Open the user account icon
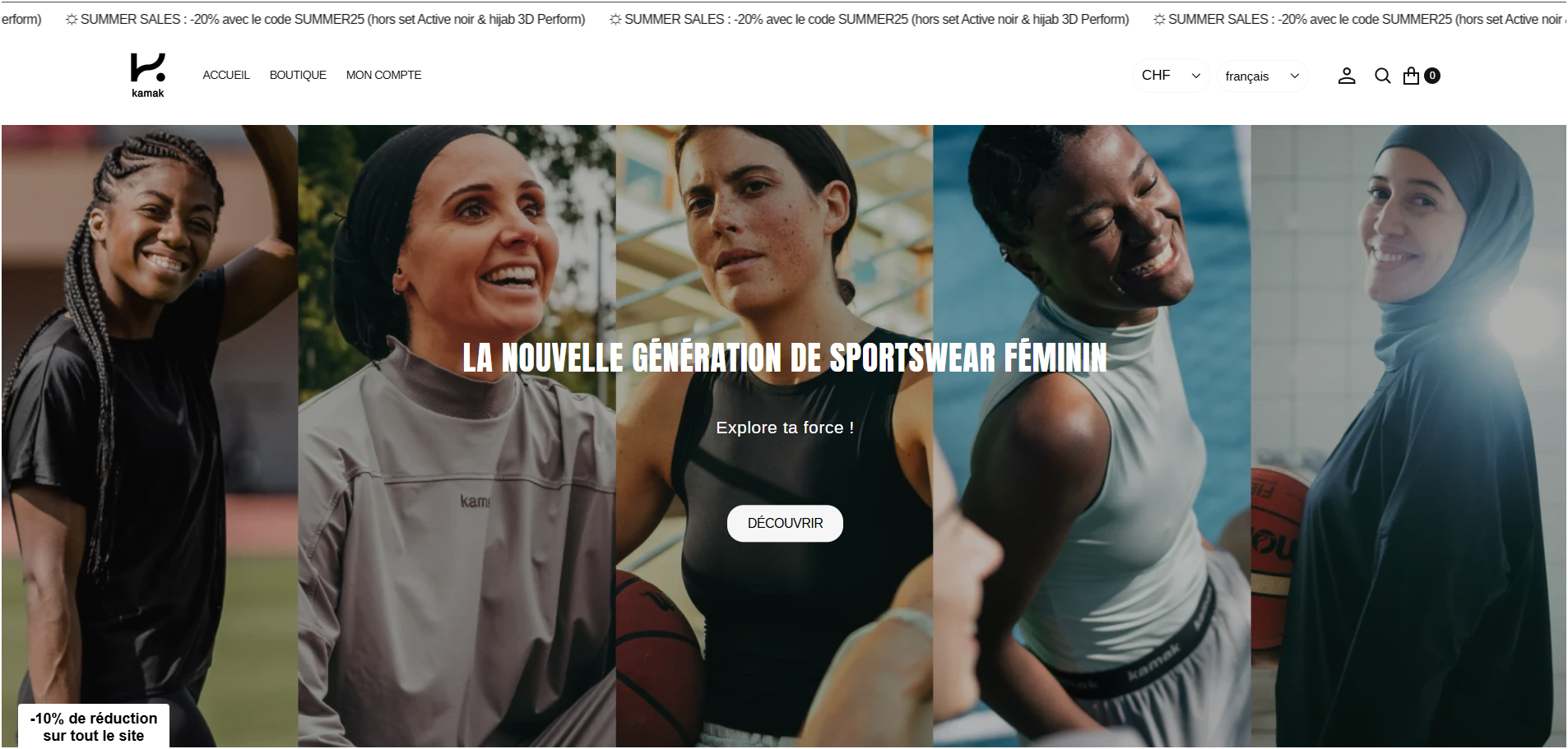1568x749 pixels. 1347,76
